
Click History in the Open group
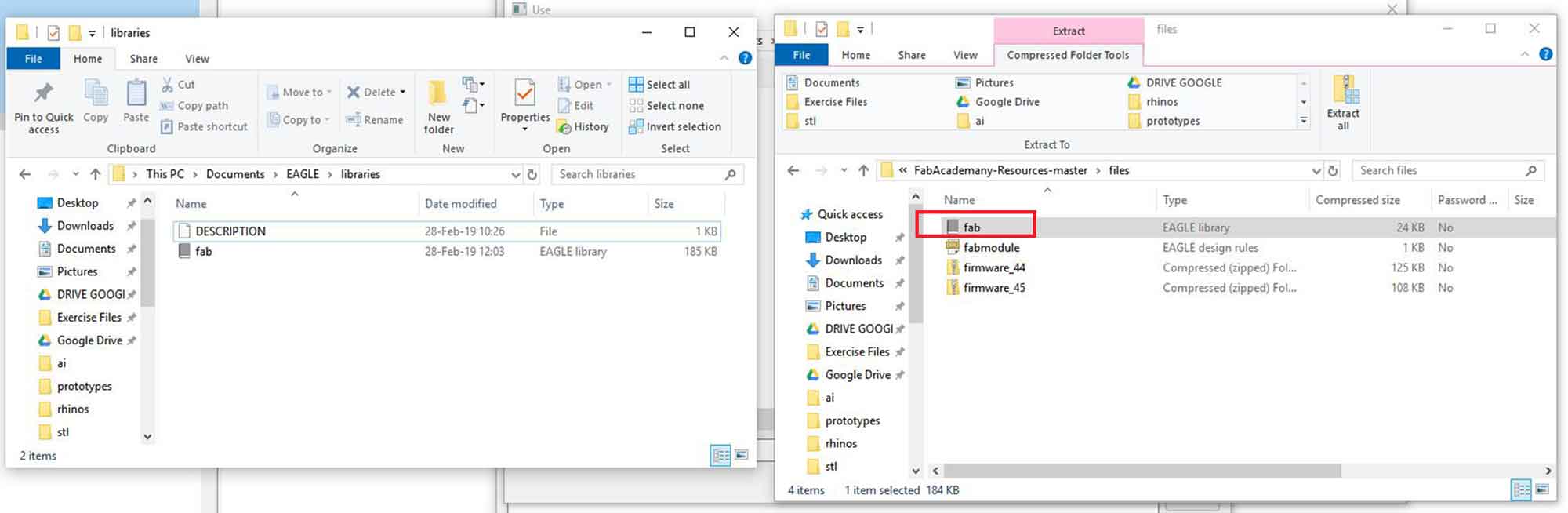click(583, 126)
